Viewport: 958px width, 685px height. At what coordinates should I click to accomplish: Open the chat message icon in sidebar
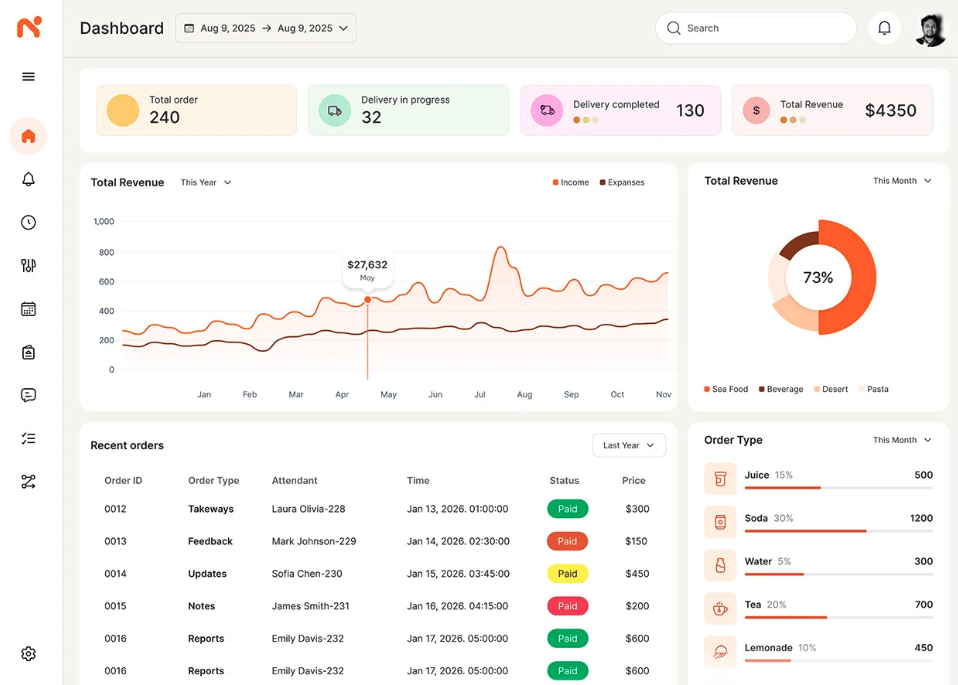[28, 394]
